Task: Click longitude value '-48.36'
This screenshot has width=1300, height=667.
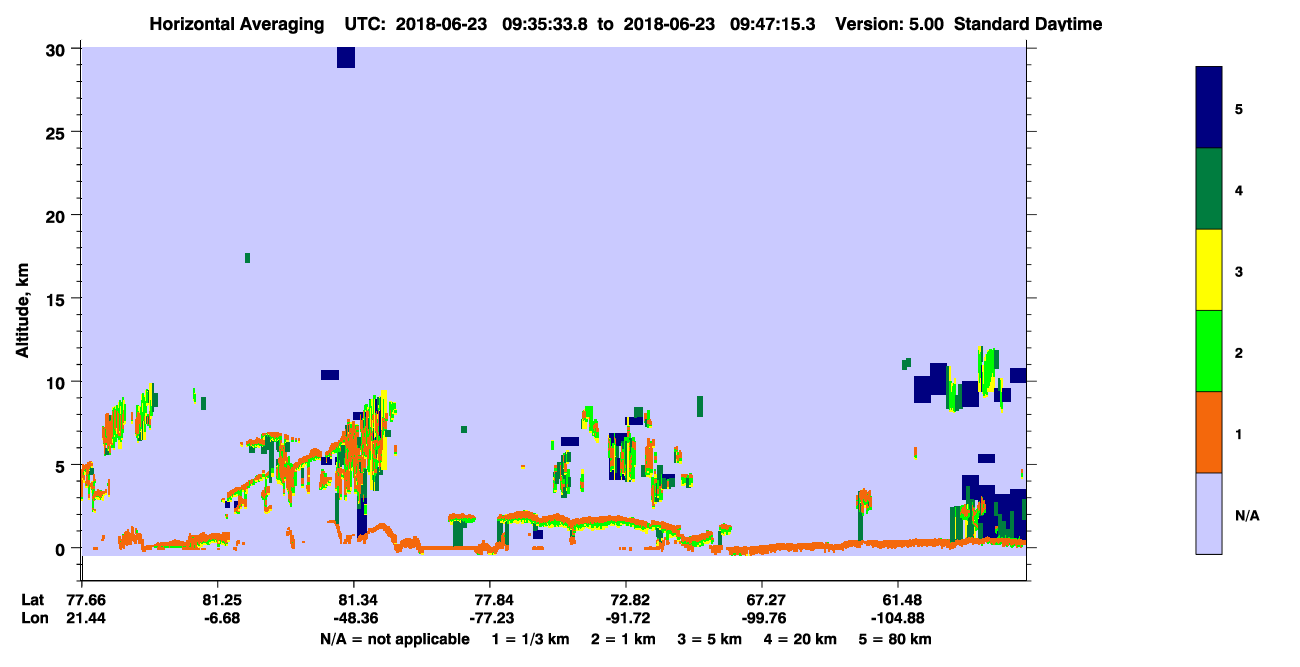Action: pos(354,619)
